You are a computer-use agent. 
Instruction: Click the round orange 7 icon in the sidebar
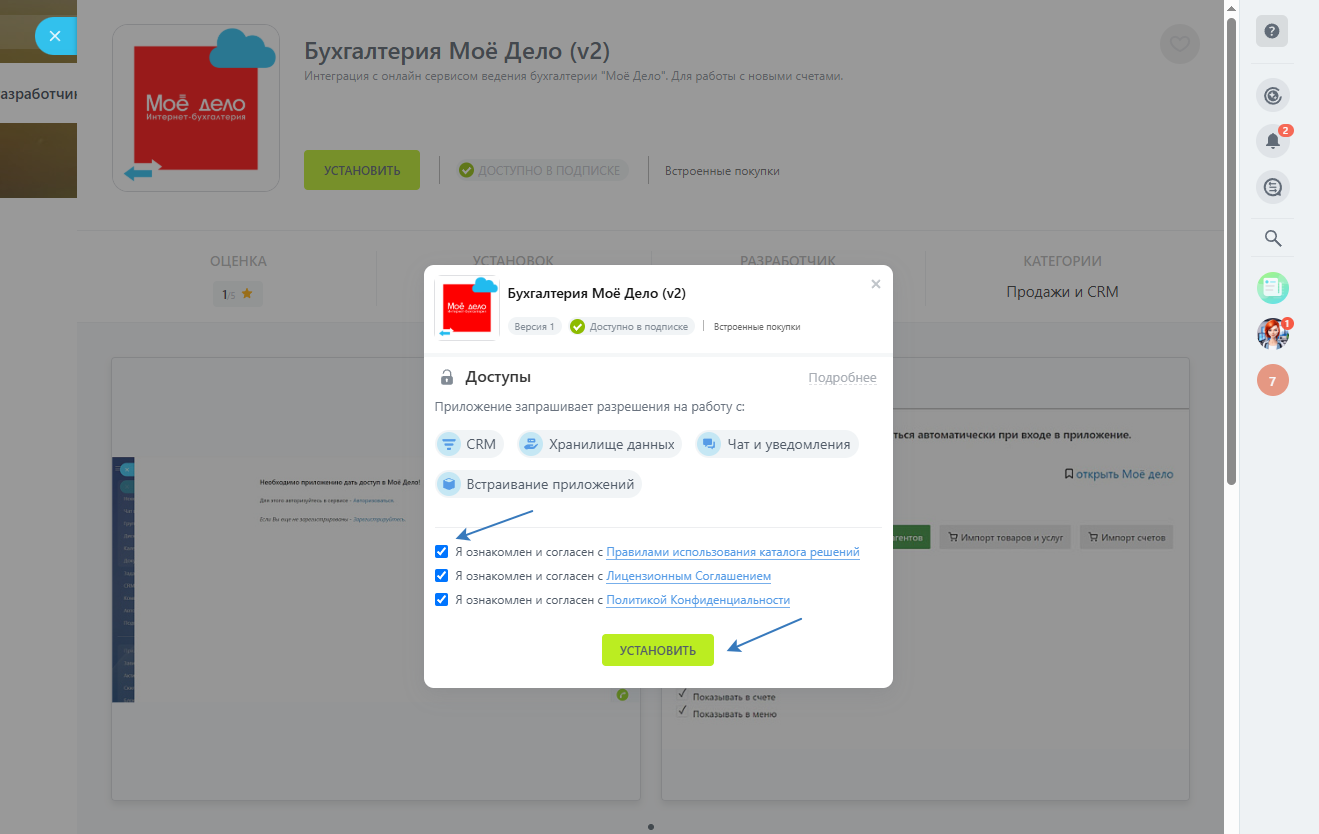(1273, 380)
